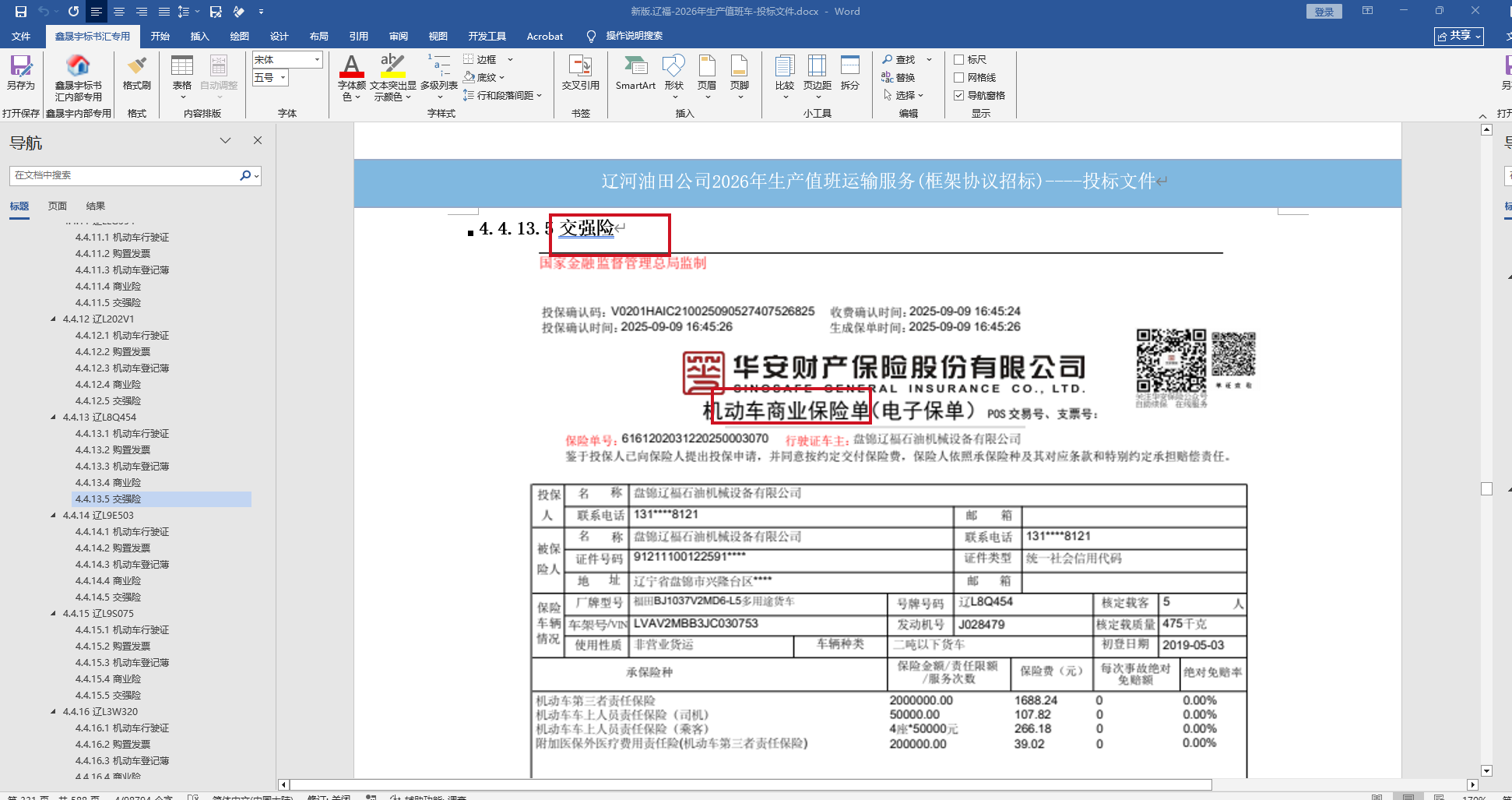Open the 行和段落间距 line spacing dropdown
Screen dimensions: 1512x800
[539, 95]
